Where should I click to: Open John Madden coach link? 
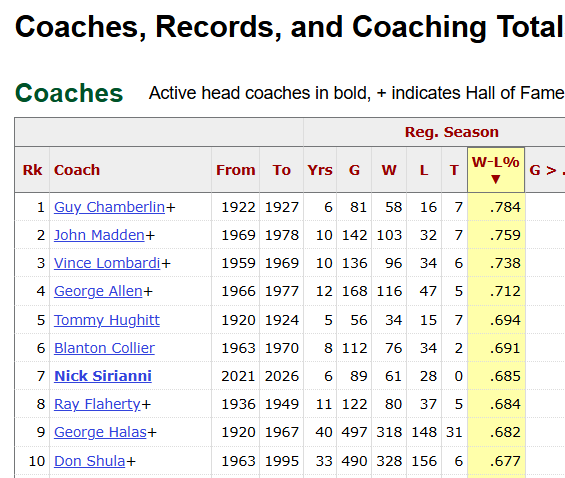tap(99, 235)
